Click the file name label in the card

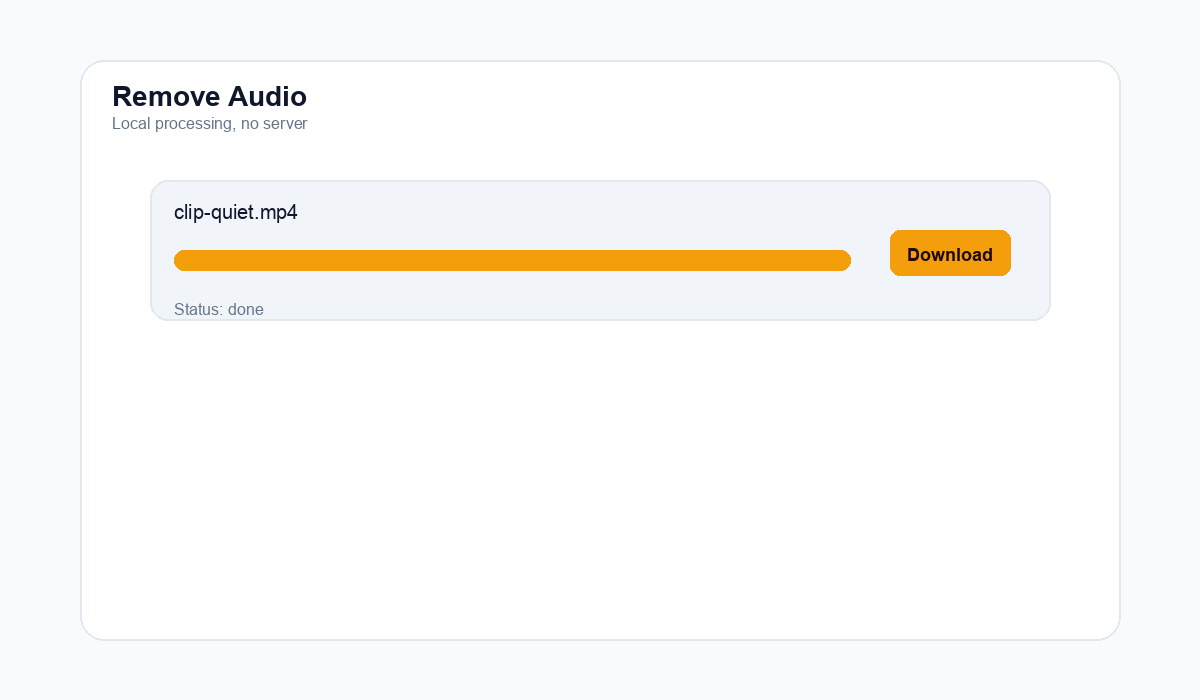tap(236, 212)
